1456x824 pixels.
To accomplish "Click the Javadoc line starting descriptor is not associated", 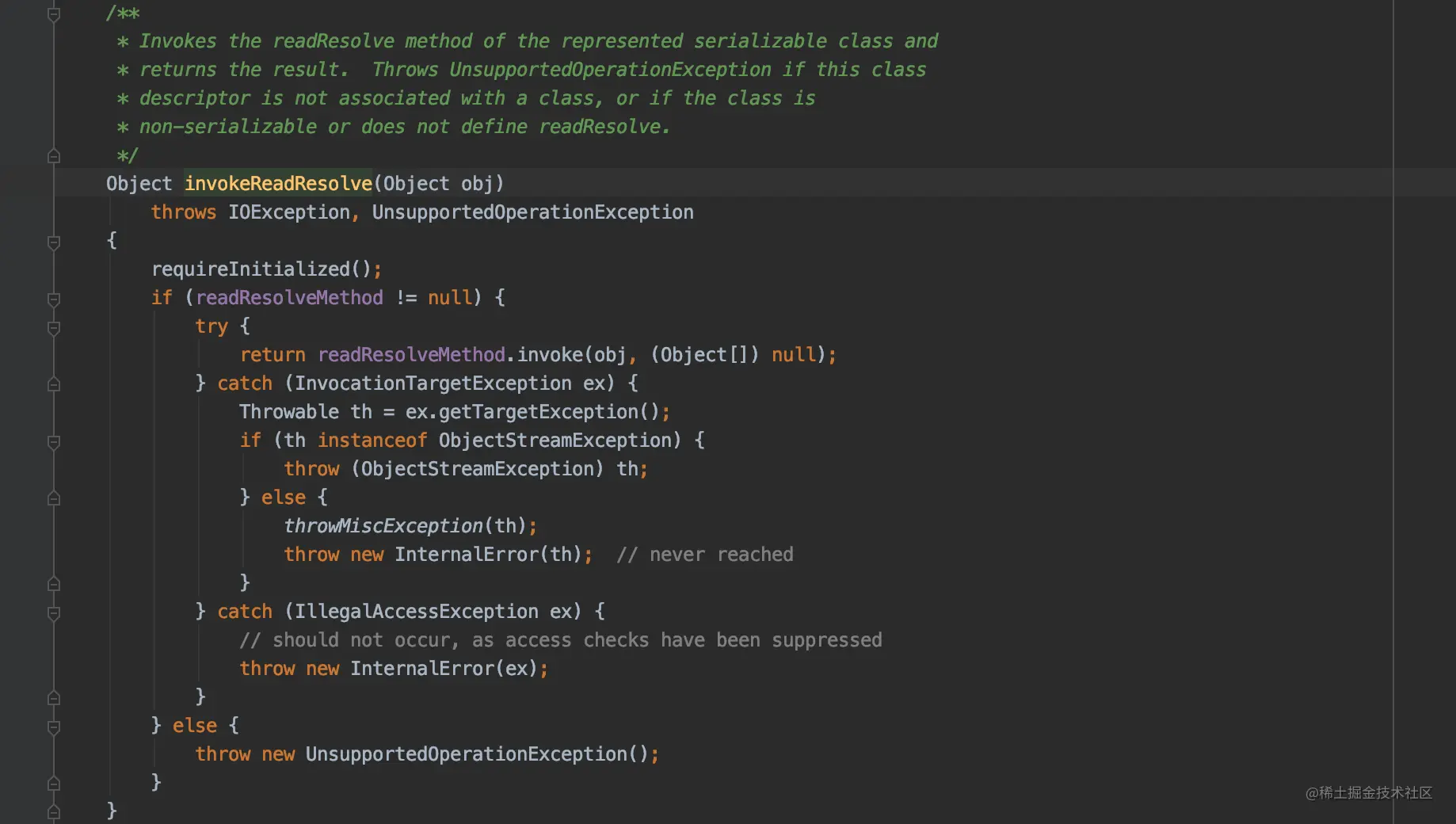I will 466,98.
